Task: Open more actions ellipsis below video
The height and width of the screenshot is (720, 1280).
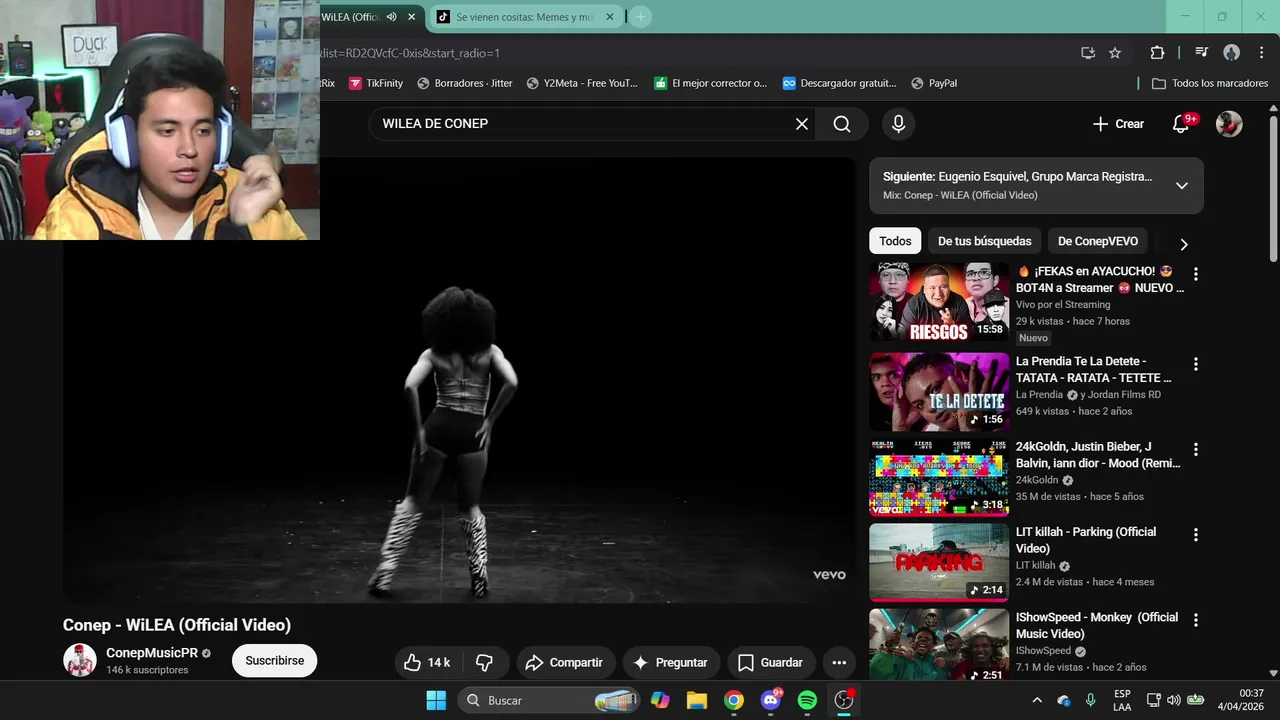Action: tap(839, 662)
